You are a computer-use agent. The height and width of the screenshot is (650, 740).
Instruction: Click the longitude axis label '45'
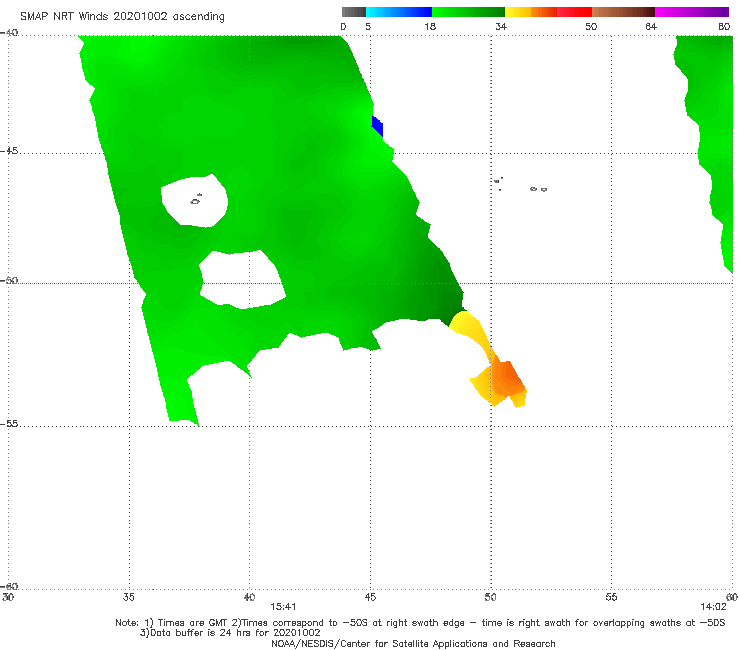[x=370, y=597]
